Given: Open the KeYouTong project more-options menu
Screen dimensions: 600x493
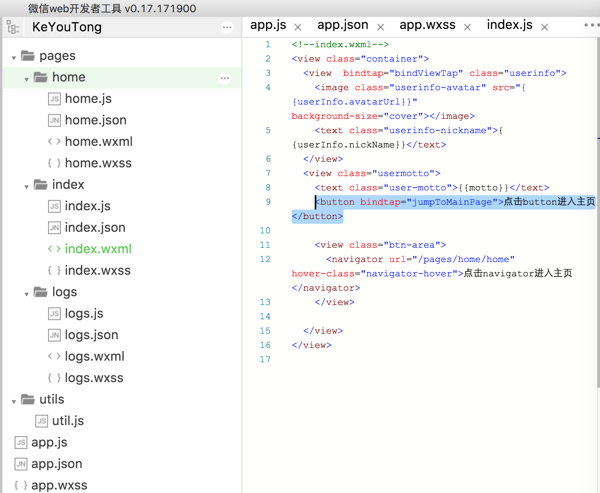Looking at the screenshot, I should [x=227, y=27].
